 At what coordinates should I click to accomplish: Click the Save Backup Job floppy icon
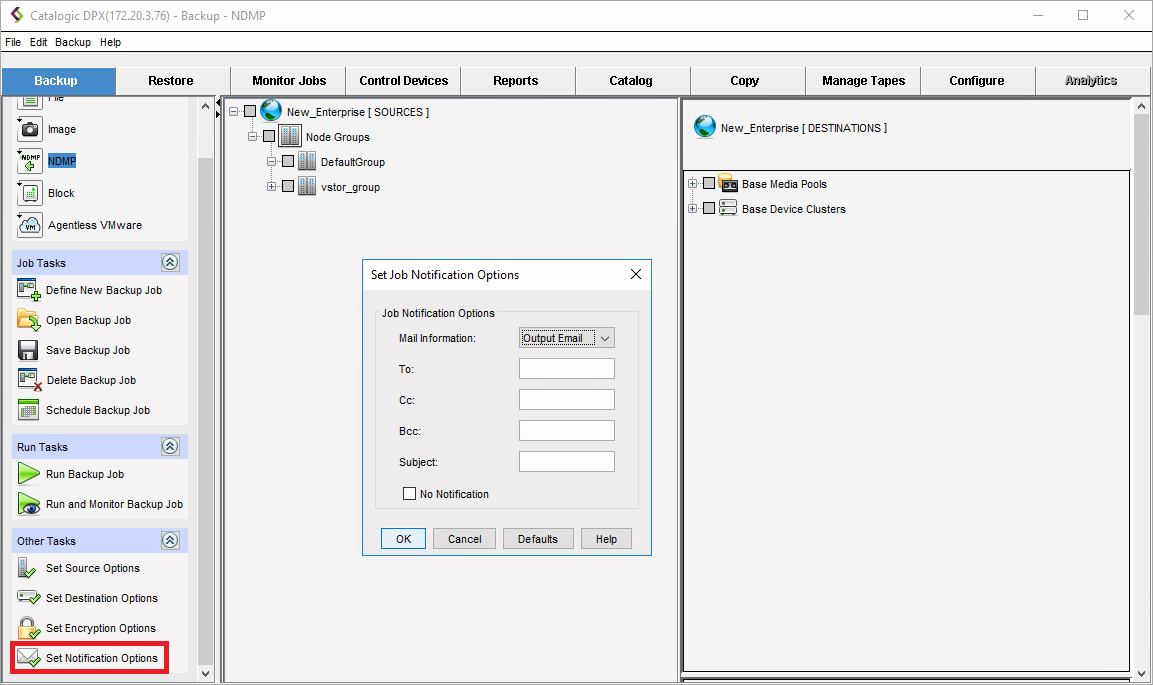pos(29,350)
